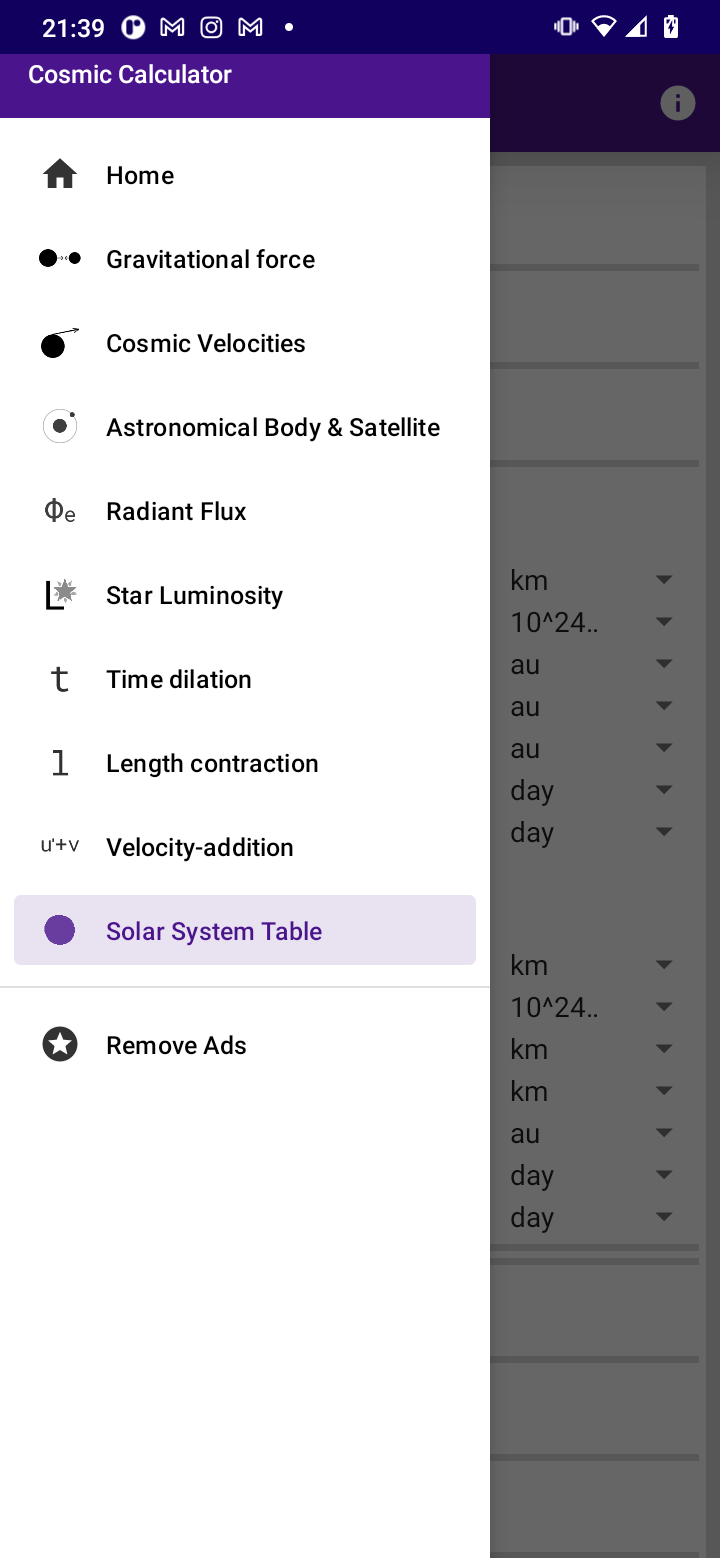Screen dimensions: 720x1558
Task: Choose the Astronomical Body & Satellite orbit icon
Action: [60, 427]
